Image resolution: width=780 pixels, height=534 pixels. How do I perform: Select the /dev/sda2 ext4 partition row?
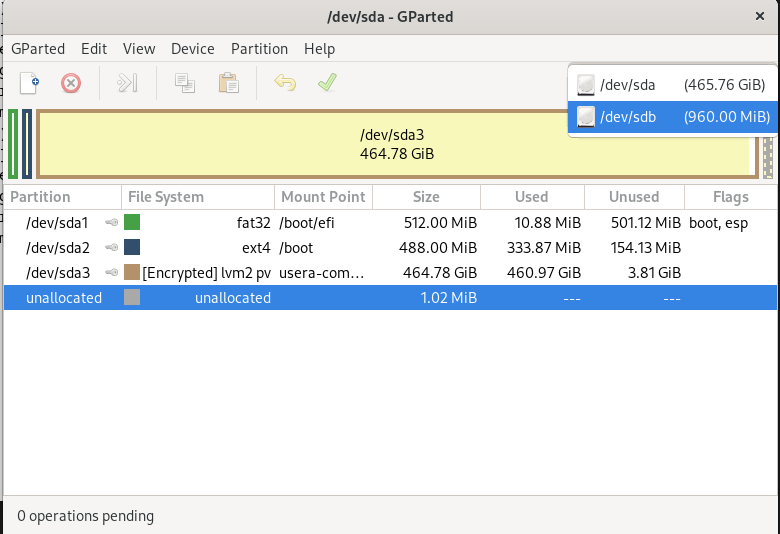click(x=300, y=247)
